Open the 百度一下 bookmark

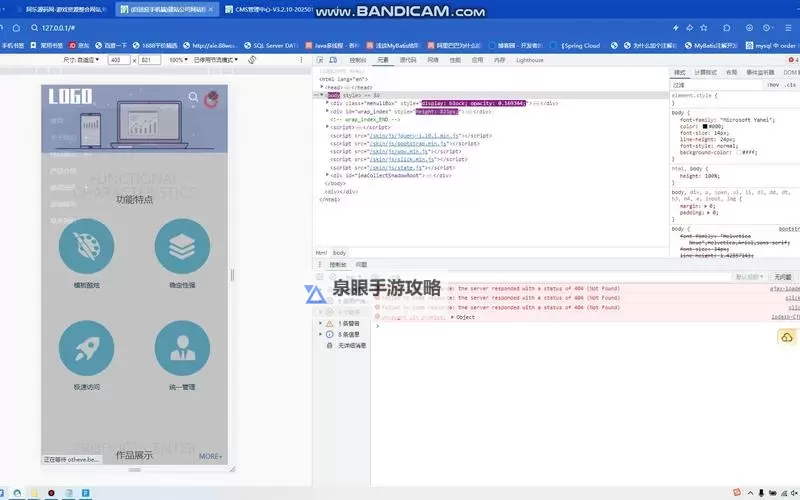pyautogui.click(x=111, y=45)
